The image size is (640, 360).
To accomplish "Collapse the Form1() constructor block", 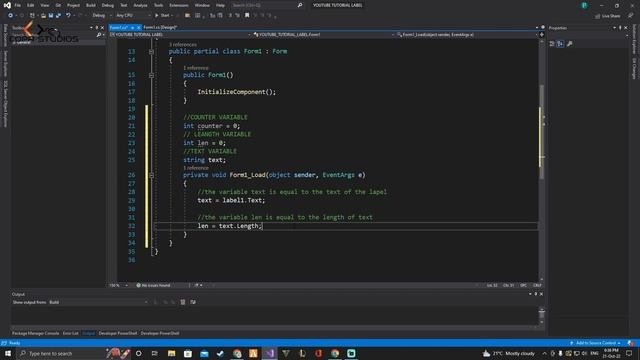I will pos(151,75).
